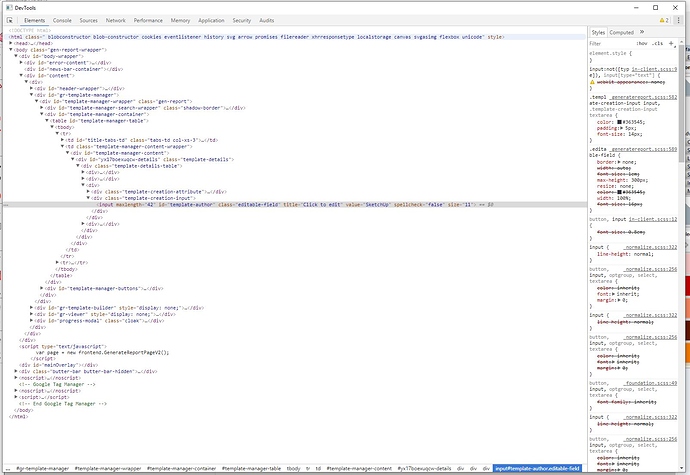Click #template-manager-table breadcrumb
This screenshot has width=690, height=475.
click(x=251, y=468)
